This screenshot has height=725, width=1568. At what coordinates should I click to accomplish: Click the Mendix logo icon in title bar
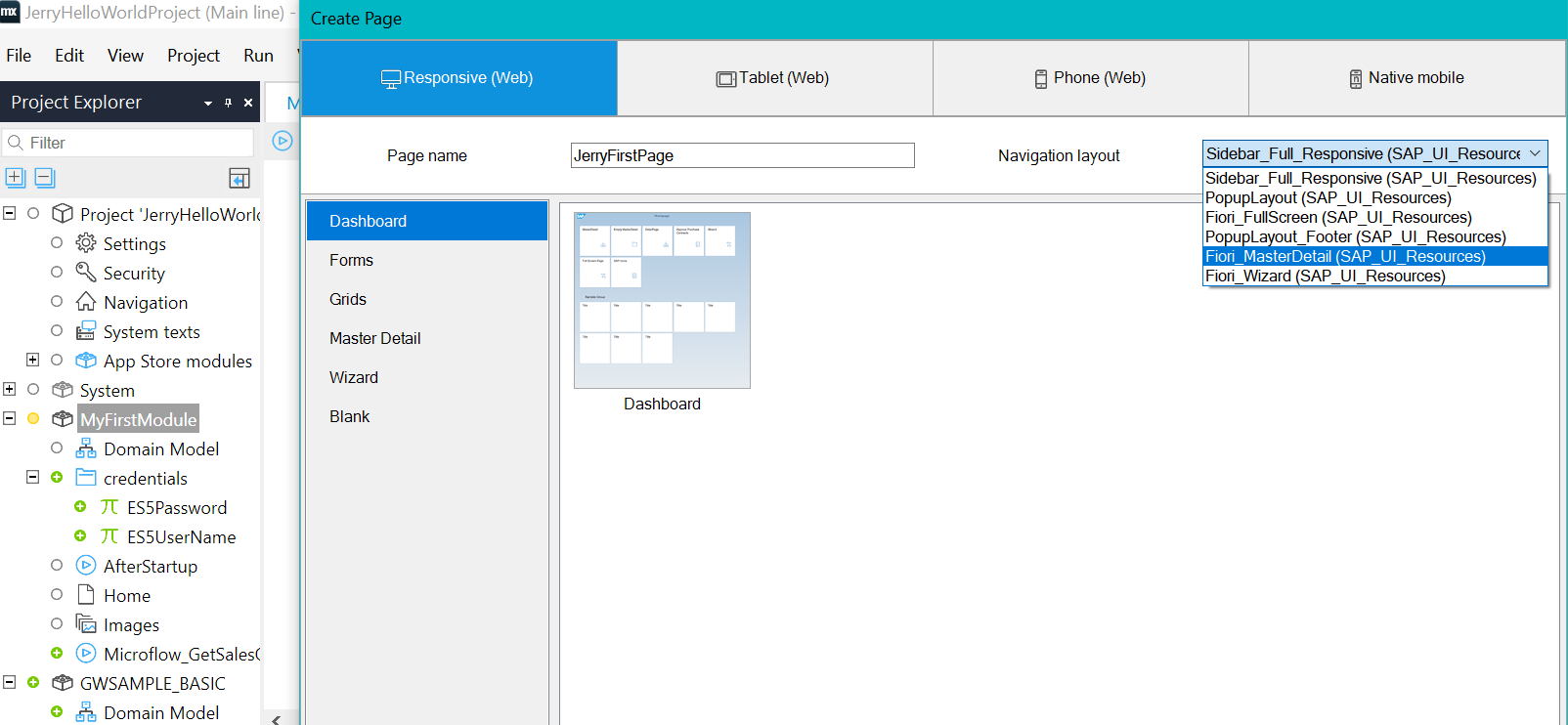[x=10, y=12]
